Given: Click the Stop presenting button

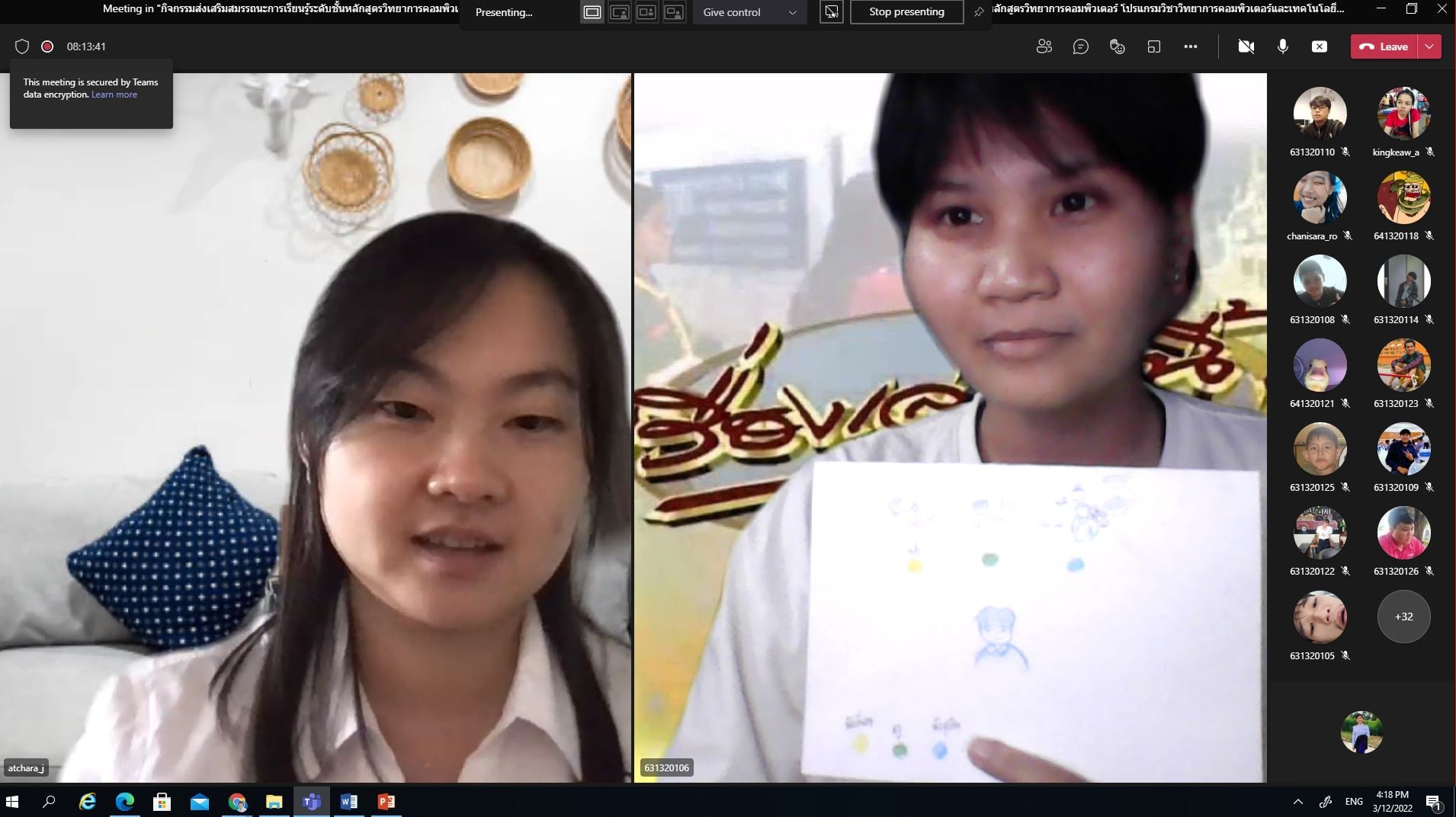Looking at the screenshot, I should 906,12.
